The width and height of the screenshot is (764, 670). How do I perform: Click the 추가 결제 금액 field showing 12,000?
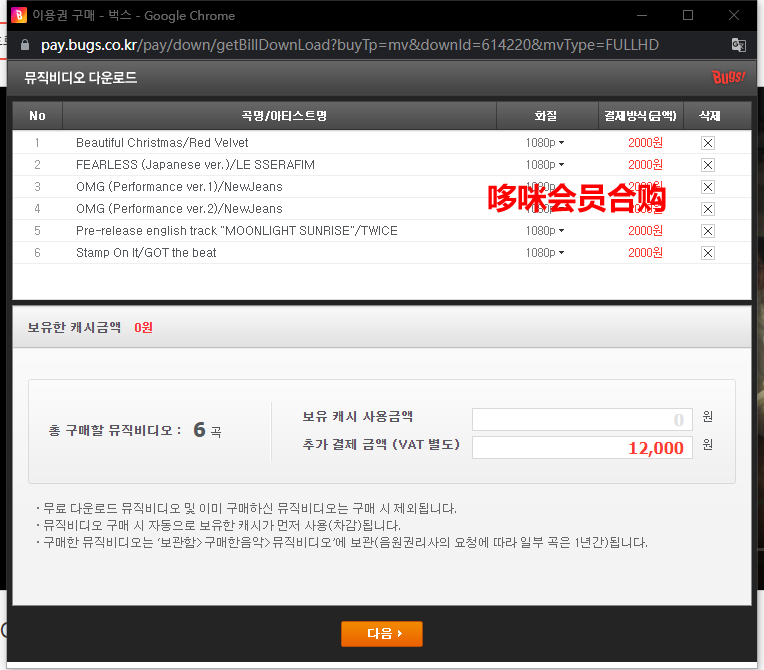tap(582, 447)
